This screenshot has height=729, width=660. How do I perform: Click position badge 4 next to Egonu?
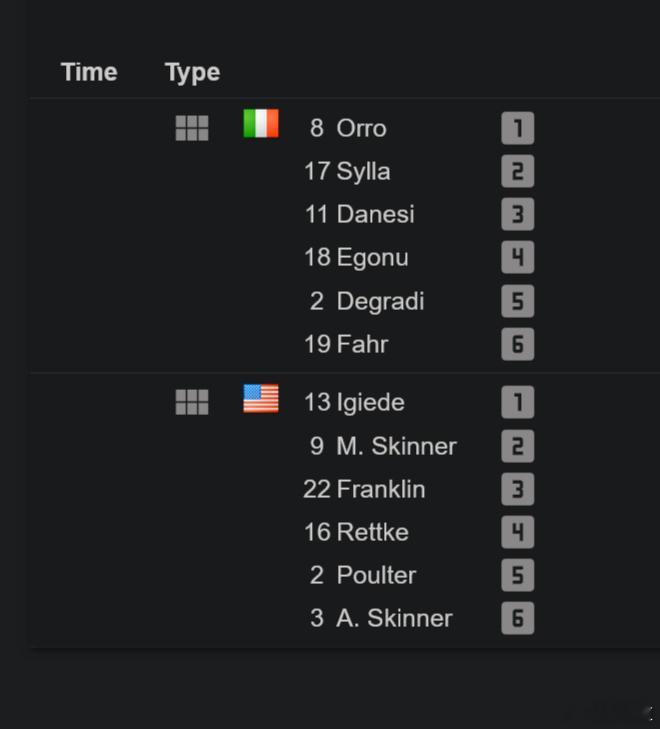(x=517, y=257)
